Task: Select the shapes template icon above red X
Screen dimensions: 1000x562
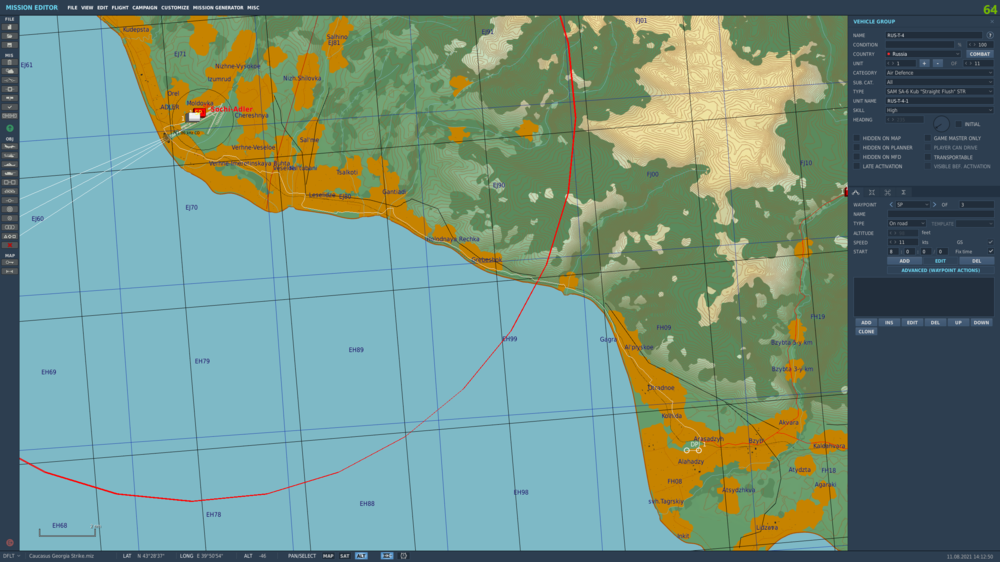Action: click(x=10, y=236)
